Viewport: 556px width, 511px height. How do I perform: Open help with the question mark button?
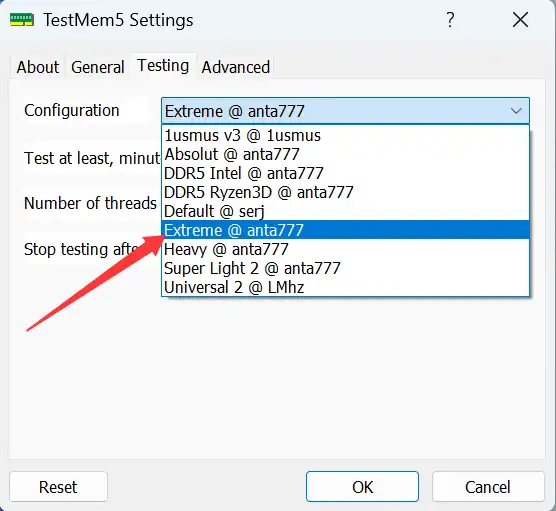point(450,20)
